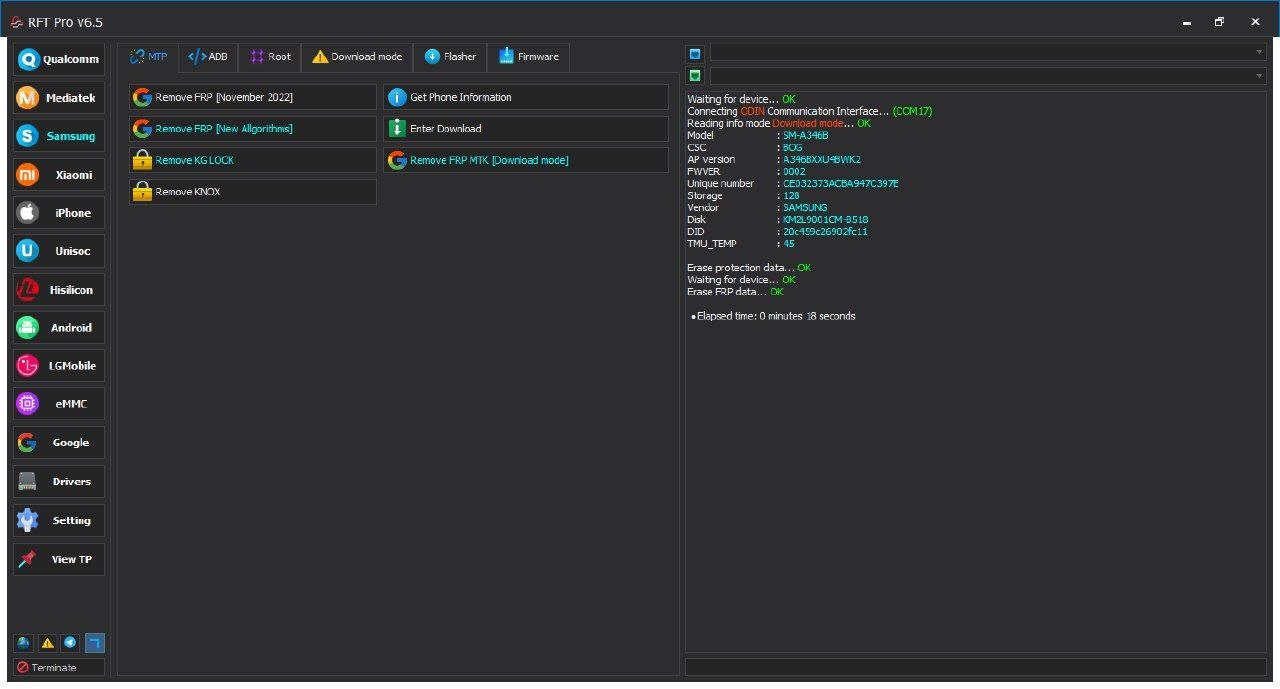Click the model value SM-A346B

[805, 136]
